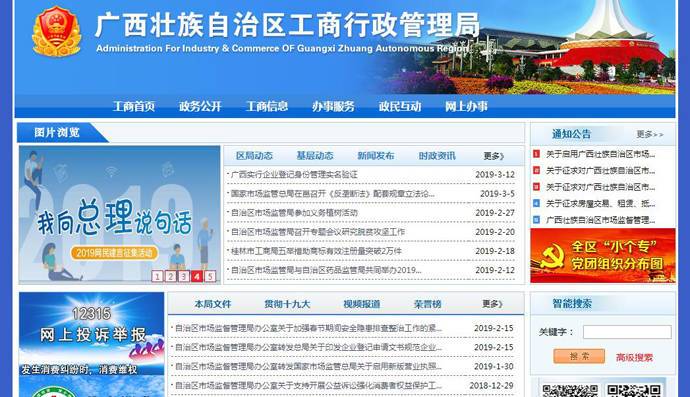Click 更多 link beside the 时政资讯 tab
Image resolution: width=690 pixels, height=397 pixels.
pyautogui.click(x=493, y=156)
